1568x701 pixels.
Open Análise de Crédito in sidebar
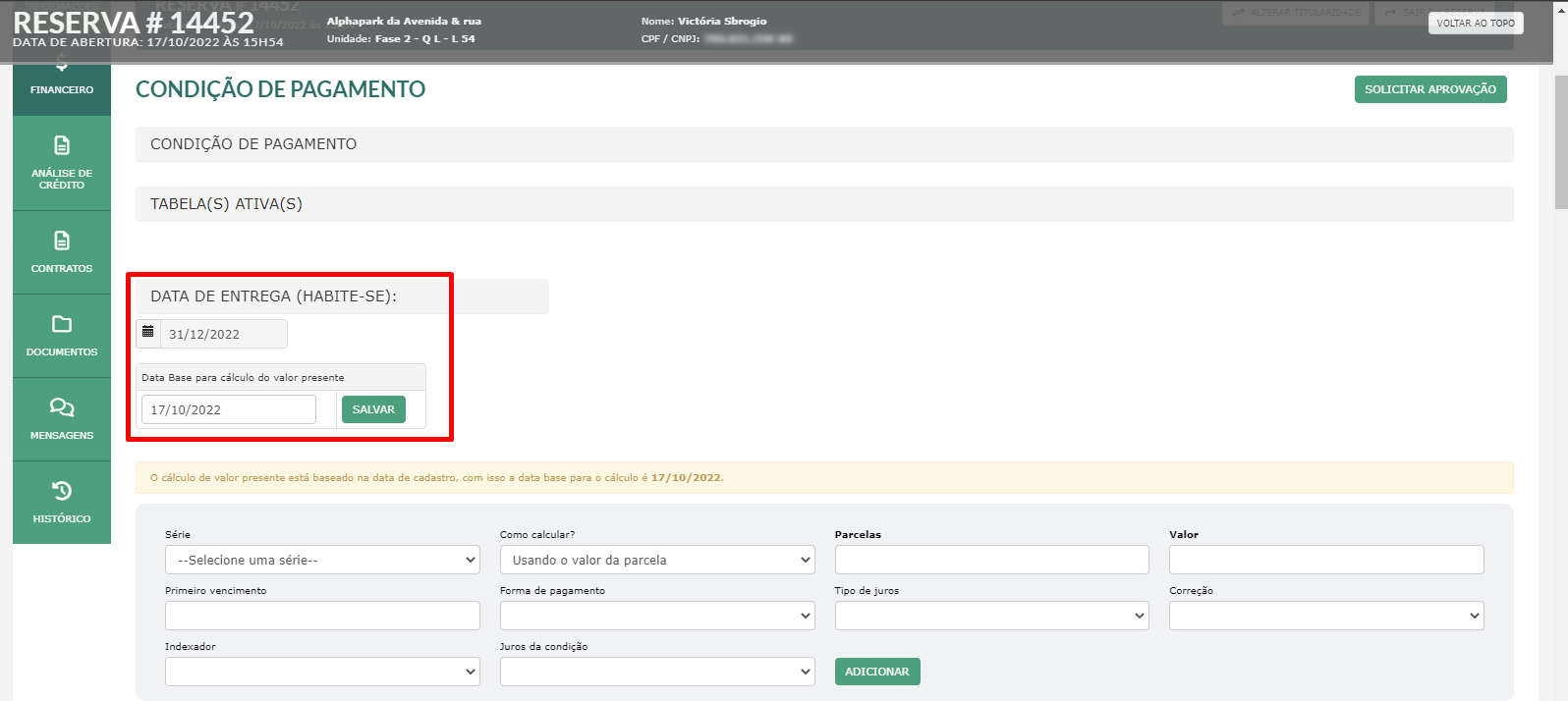point(62,163)
